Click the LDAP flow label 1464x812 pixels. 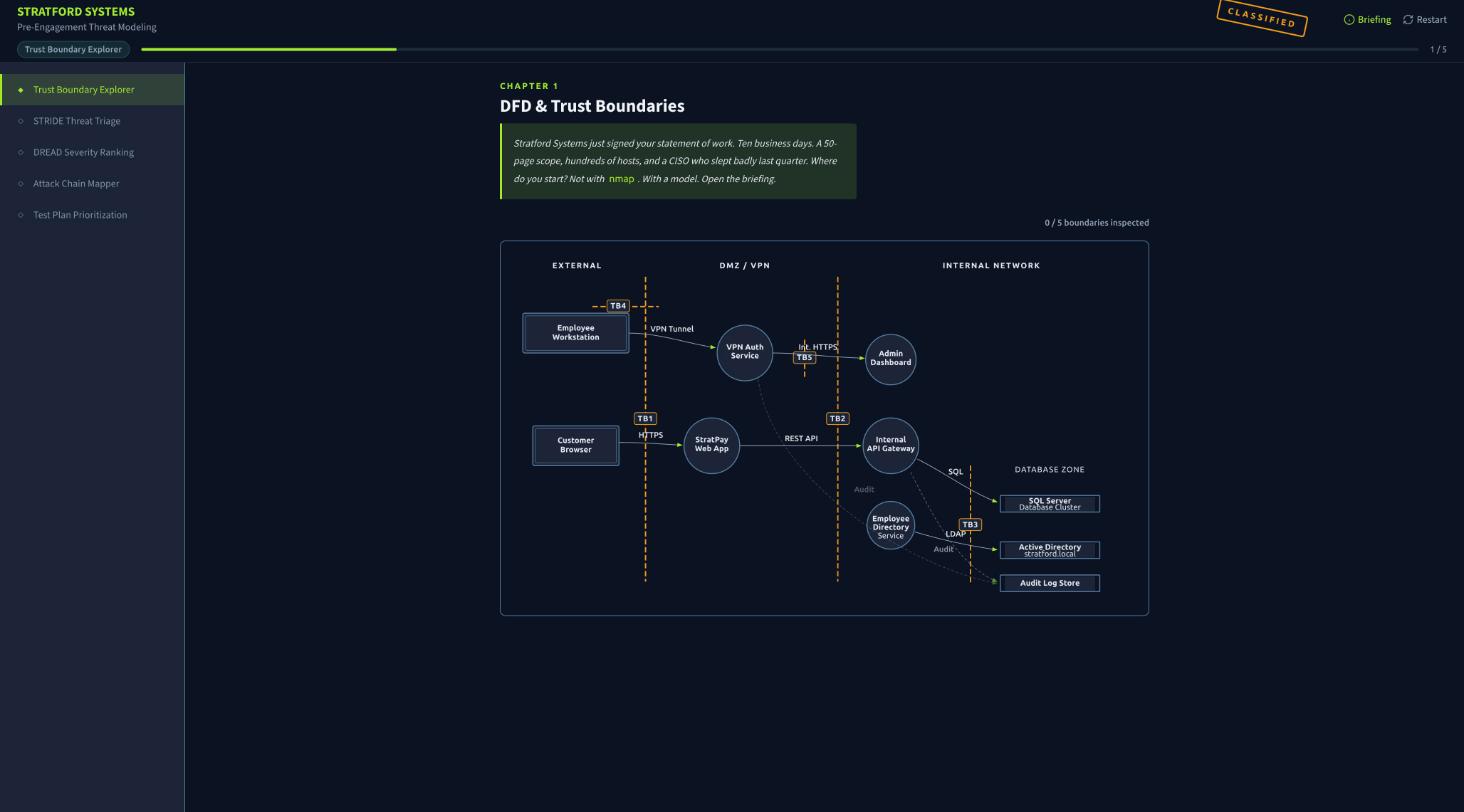click(956, 534)
